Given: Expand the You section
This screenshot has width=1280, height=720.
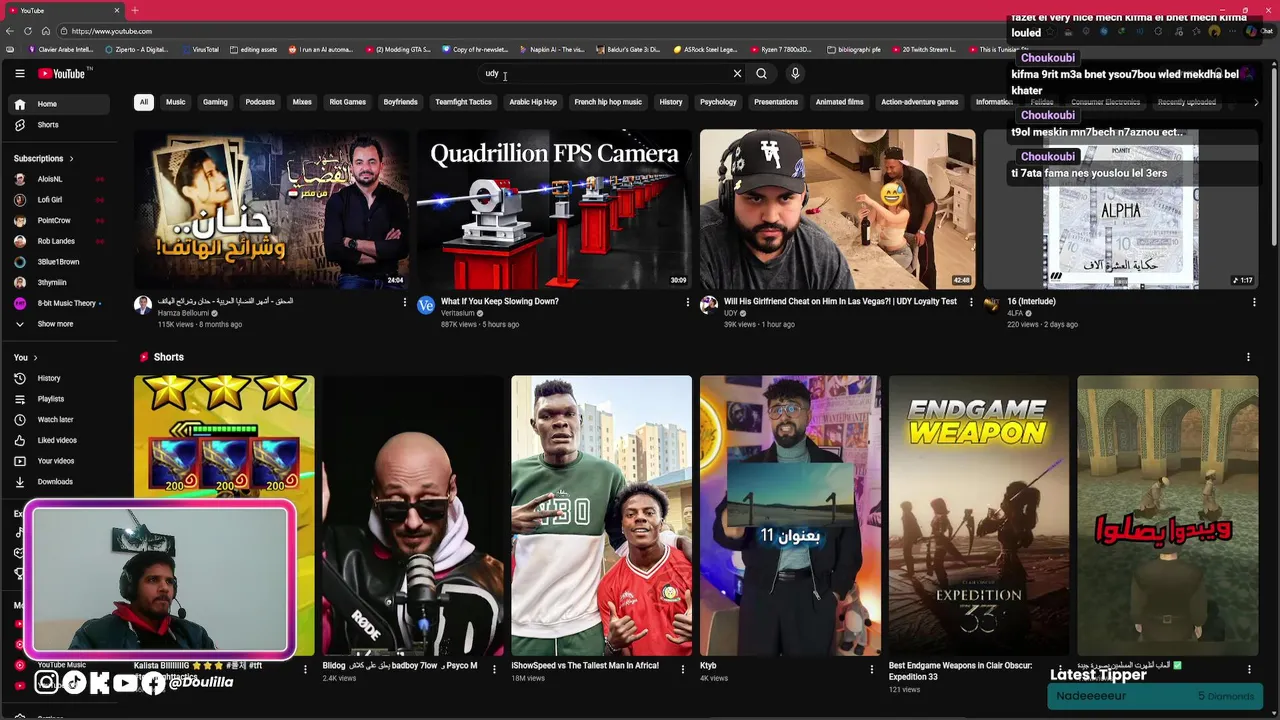Looking at the screenshot, I should click(25, 357).
